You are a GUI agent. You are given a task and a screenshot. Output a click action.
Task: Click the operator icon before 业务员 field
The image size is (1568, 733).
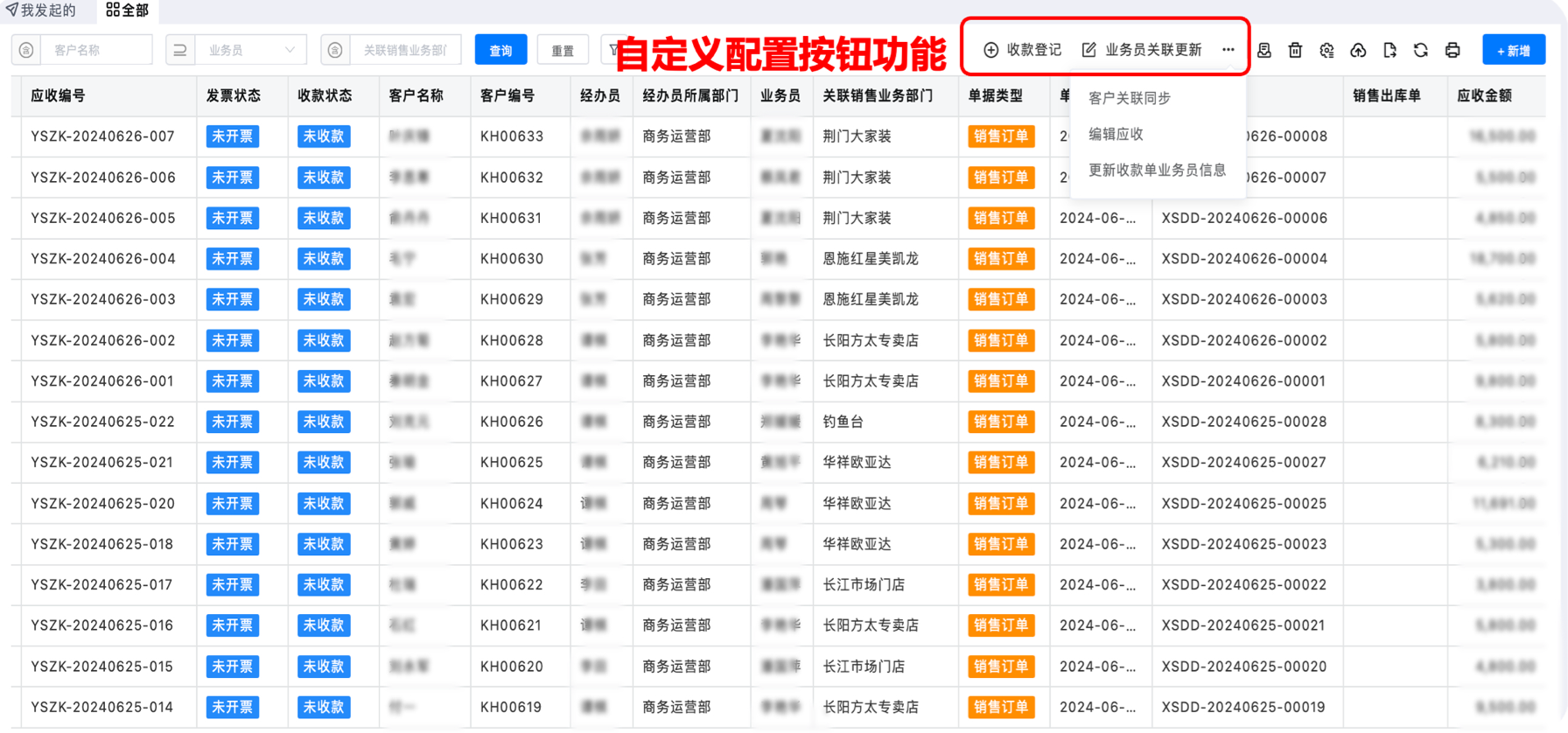180,51
